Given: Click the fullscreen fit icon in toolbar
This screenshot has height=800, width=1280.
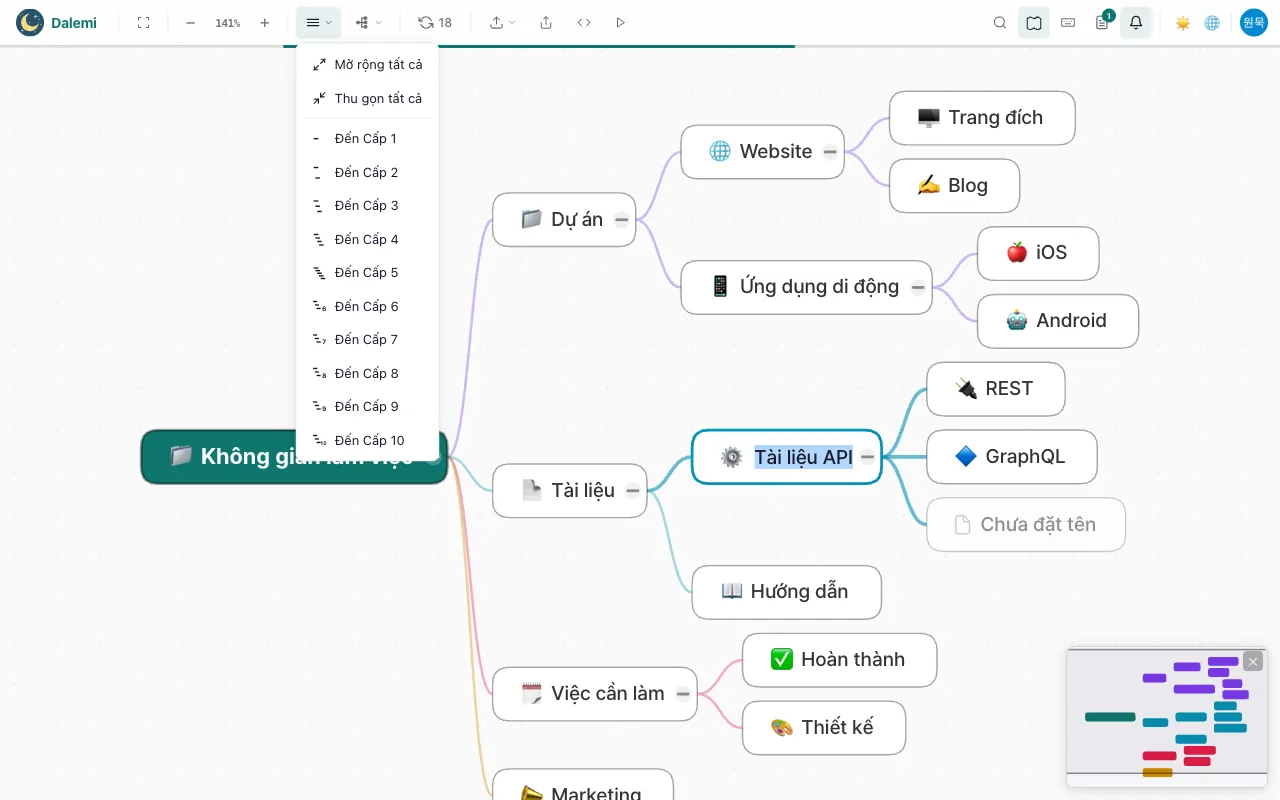Looking at the screenshot, I should (143, 22).
